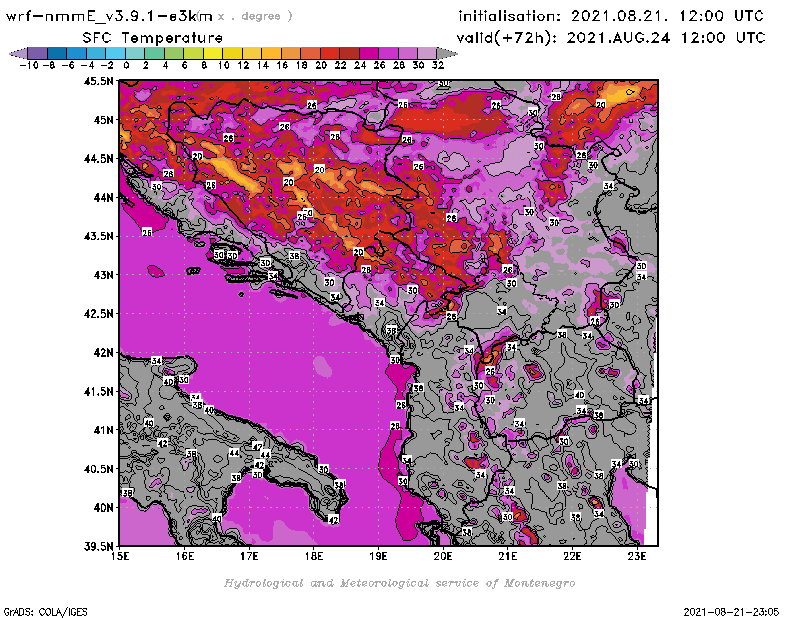
Task: Click 'Hydrological and Meteorological service of Montenegro' caption
Action: pyautogui.click(x=399, y=583)
